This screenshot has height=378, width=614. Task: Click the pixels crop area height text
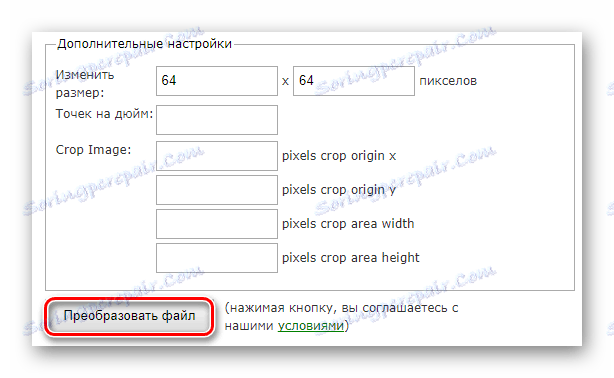point(350,258)
